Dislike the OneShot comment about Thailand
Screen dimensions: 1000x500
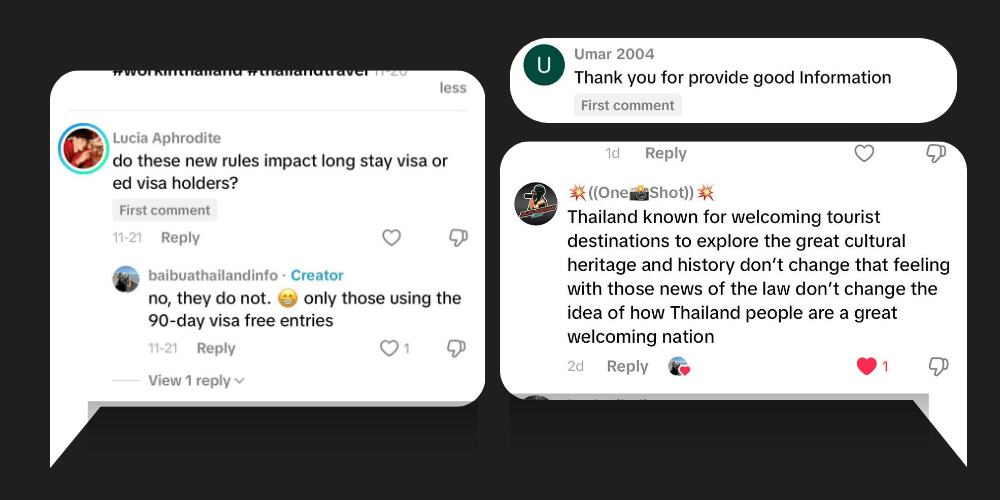[938, 366]
